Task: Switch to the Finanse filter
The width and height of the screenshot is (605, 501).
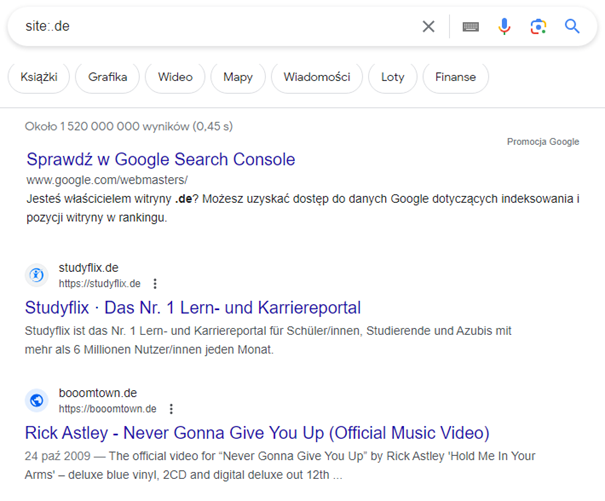Action: pyautogui.click(x=456, y=77)
